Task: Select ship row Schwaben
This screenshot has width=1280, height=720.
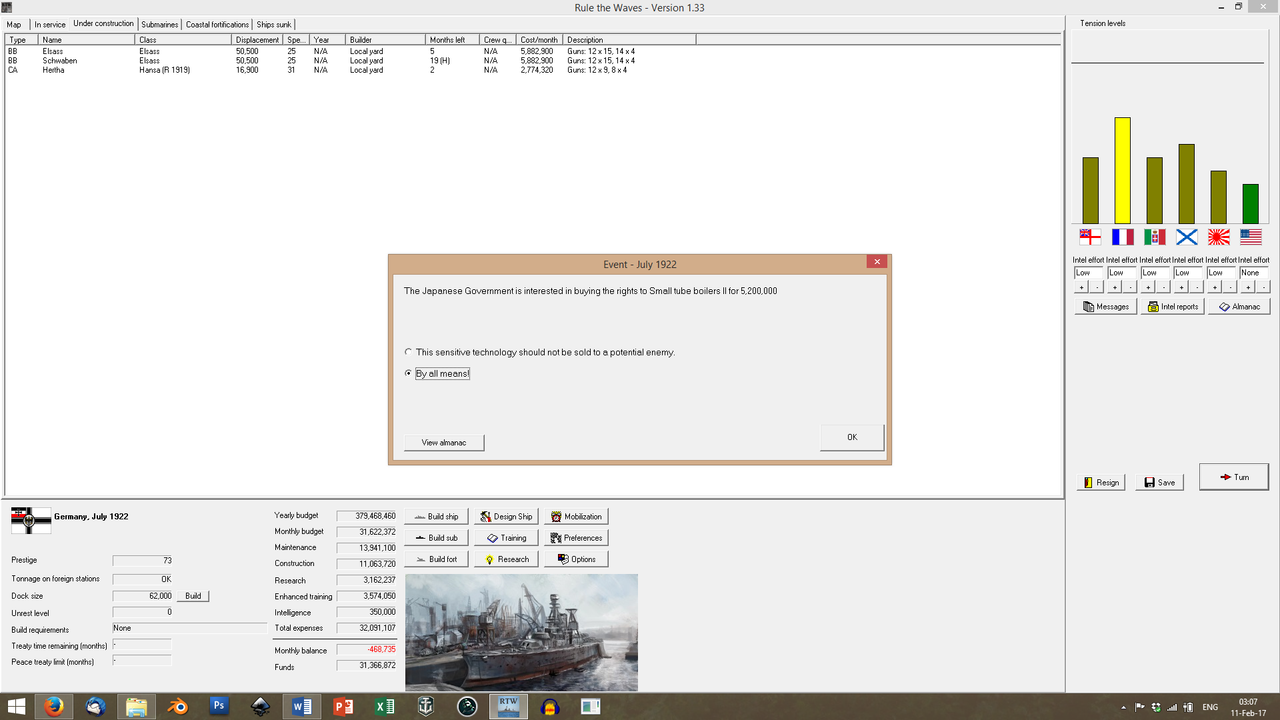Action: click(533, 60)
